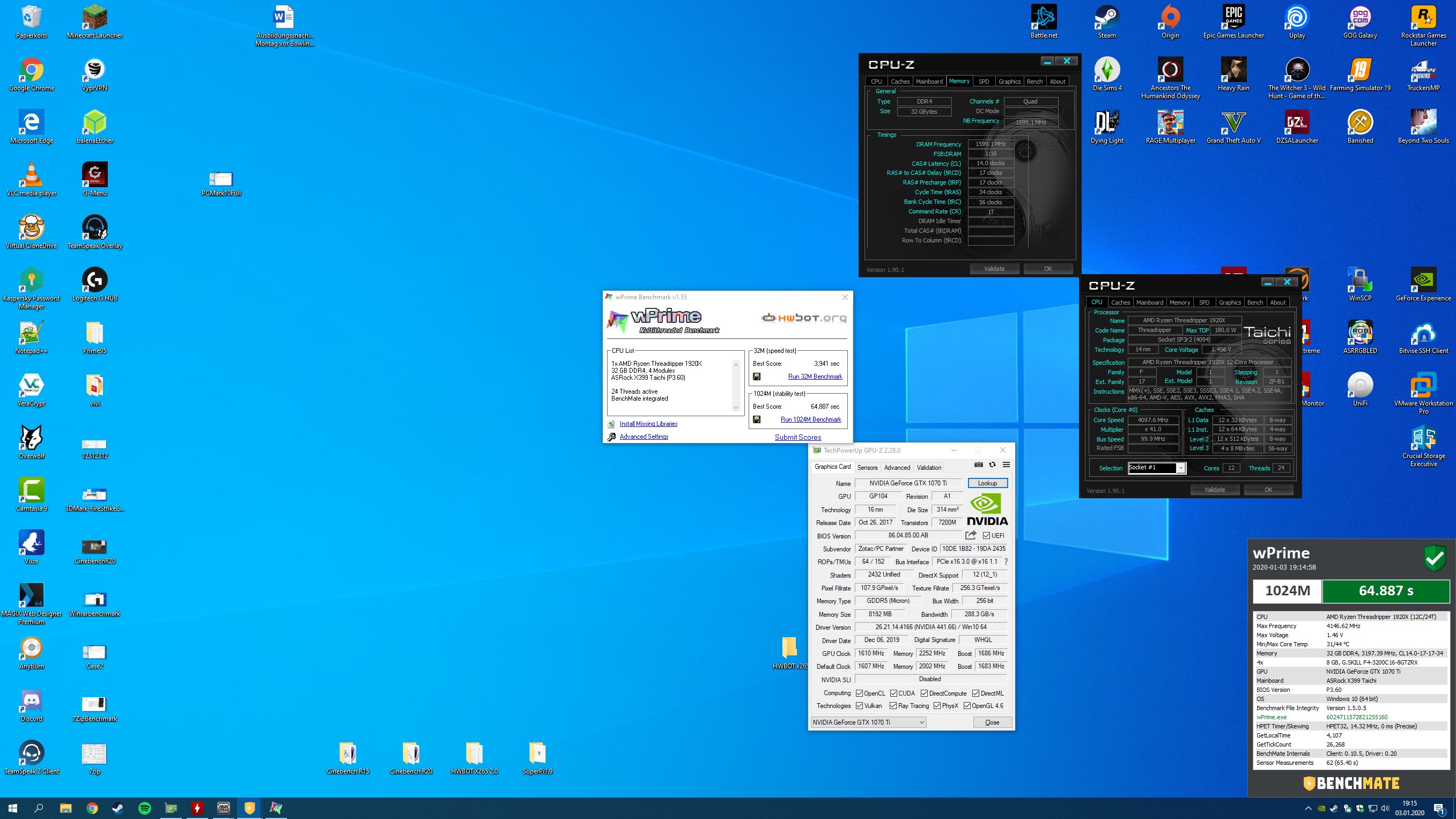Open Spotify from the taskbar

pos(145,808)
